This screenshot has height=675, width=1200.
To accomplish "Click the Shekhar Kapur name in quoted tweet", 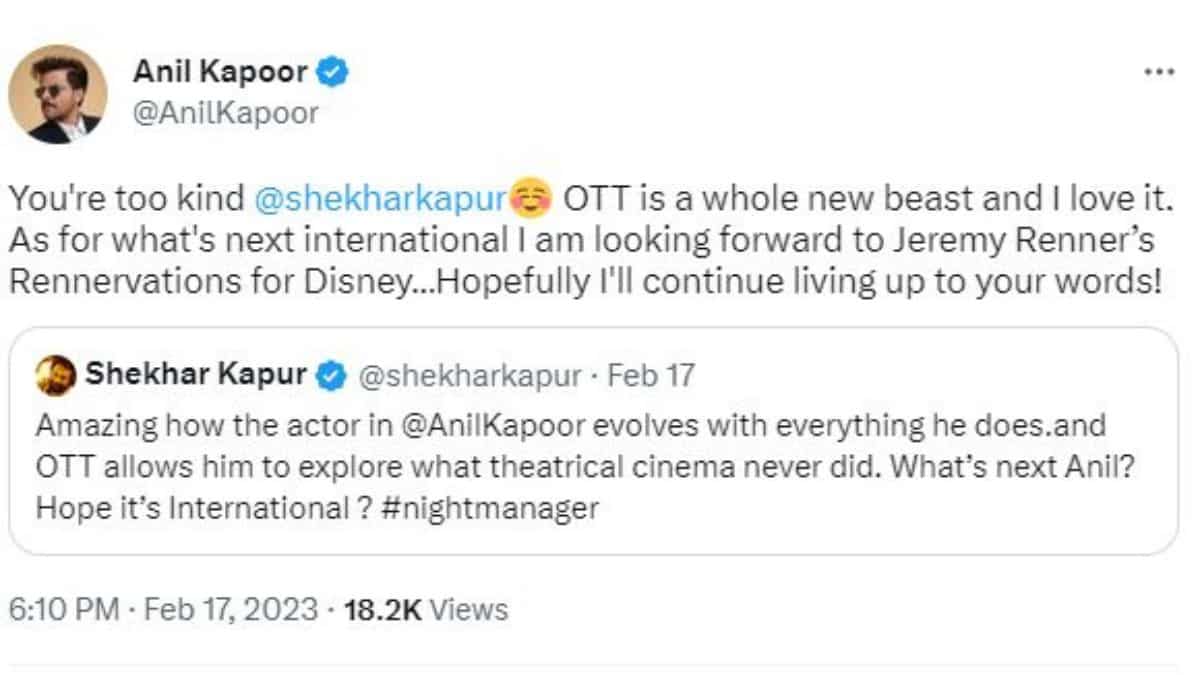I will [x=195, y=376].
